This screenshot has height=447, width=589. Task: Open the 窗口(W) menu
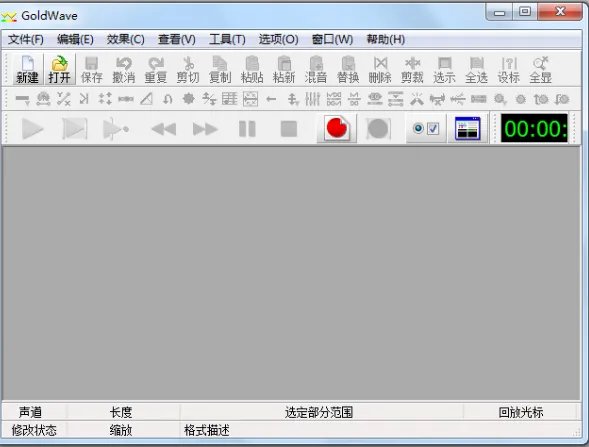(x=332, y=39)
